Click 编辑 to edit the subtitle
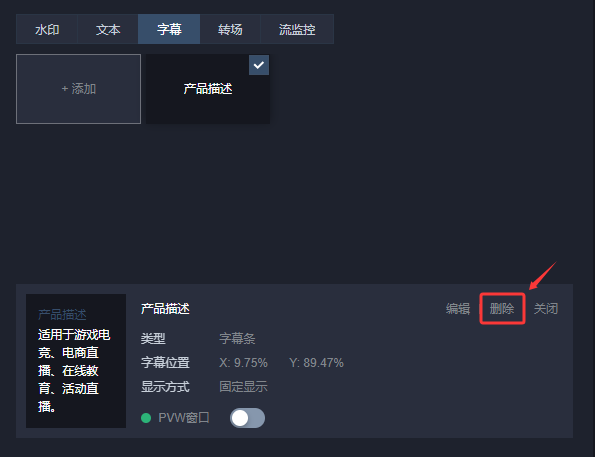The height and width of the screenshot is (457, 595). click(x=458, y=309)
